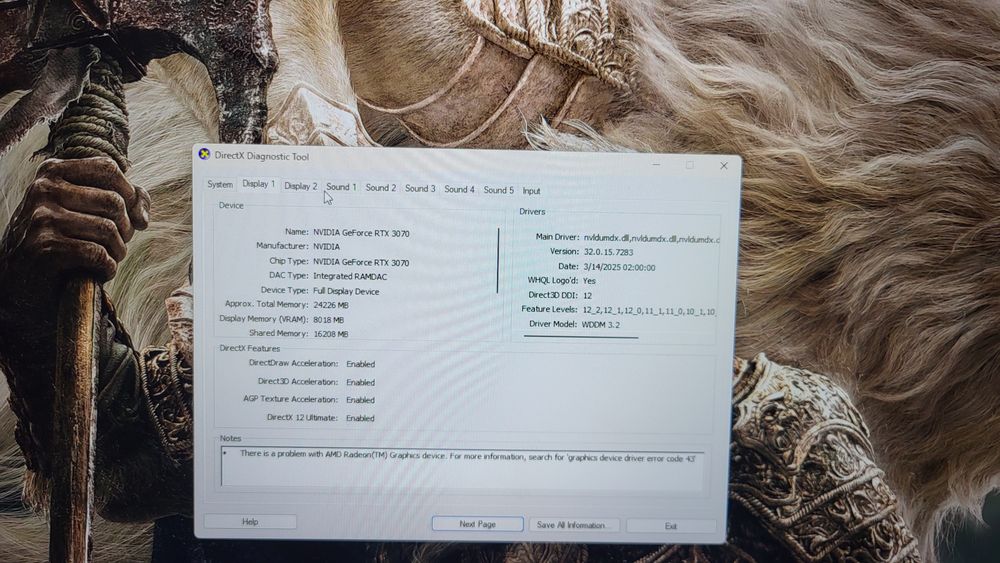The image size is (1000, 563).
Task: Select the Display 1 tab
Action: (258, 184)
